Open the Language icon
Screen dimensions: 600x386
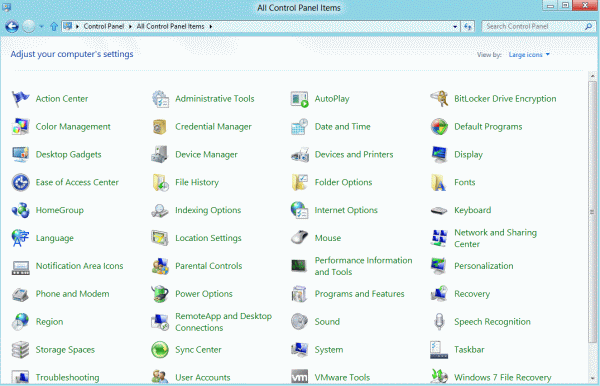pyautogui.click(x=20, y=238)
